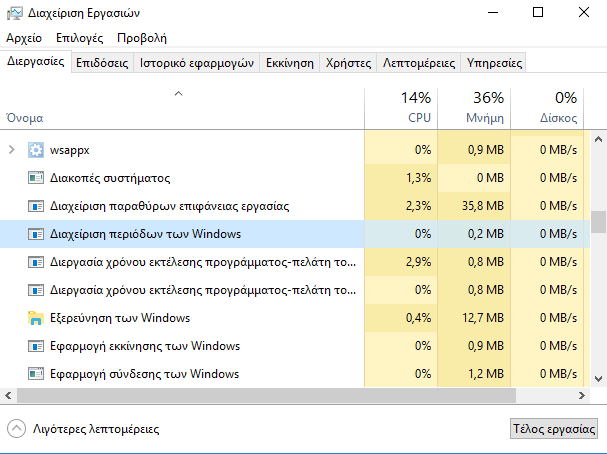Image resolution: width=607 pixels, height=454 pixels.
Task: Click the sort arrow above Όνομα column
Action: (x=178, y=94)
